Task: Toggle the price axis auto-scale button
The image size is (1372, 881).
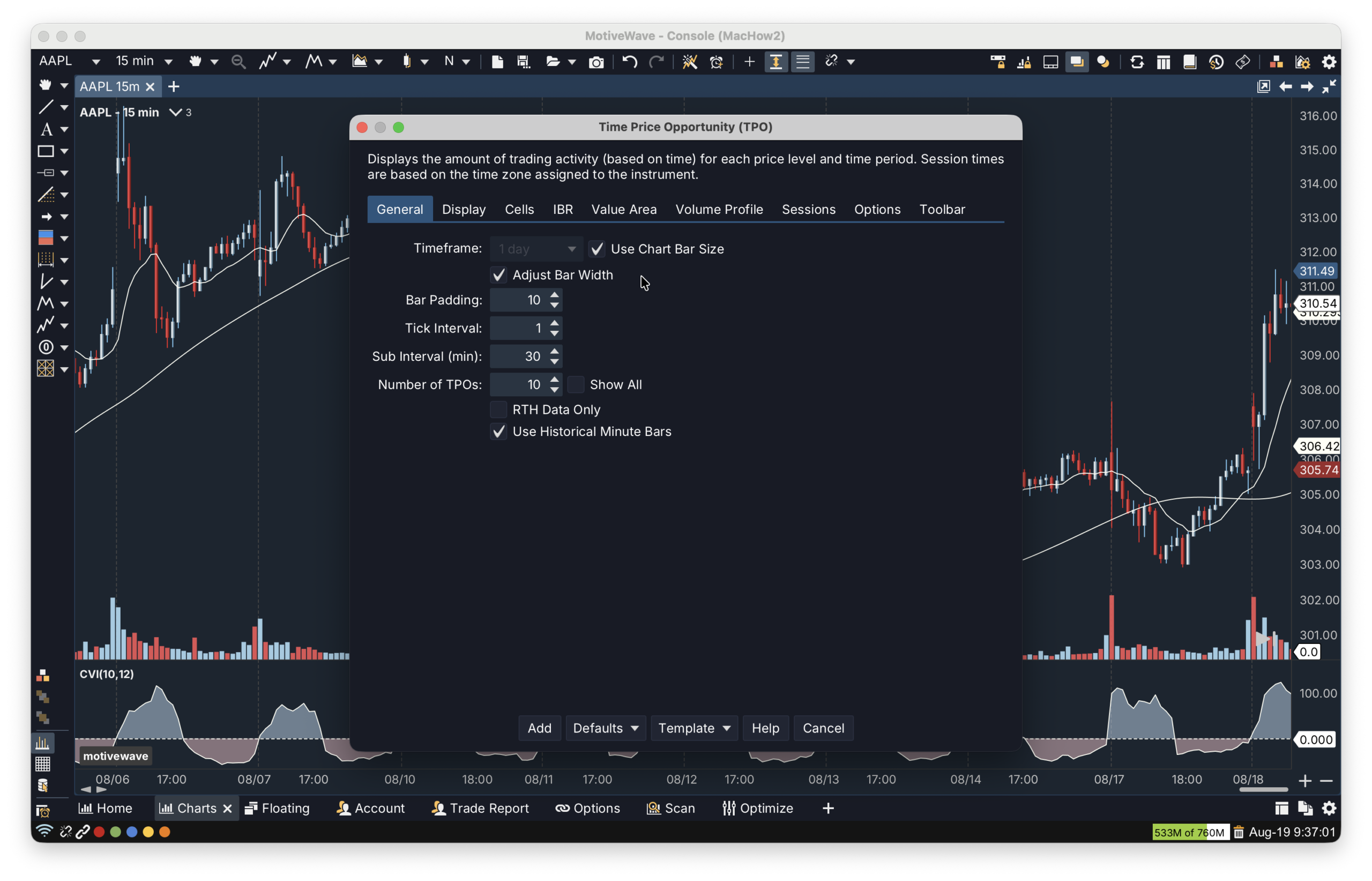Action: coord(776,62)
